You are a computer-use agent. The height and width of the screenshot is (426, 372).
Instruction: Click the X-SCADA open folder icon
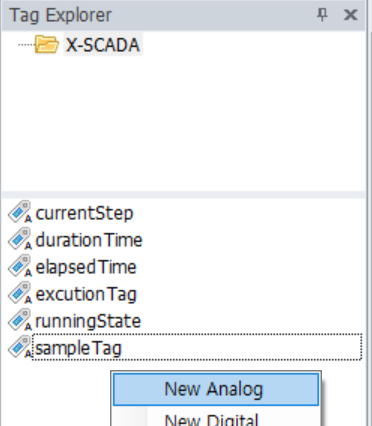point(47,44)
